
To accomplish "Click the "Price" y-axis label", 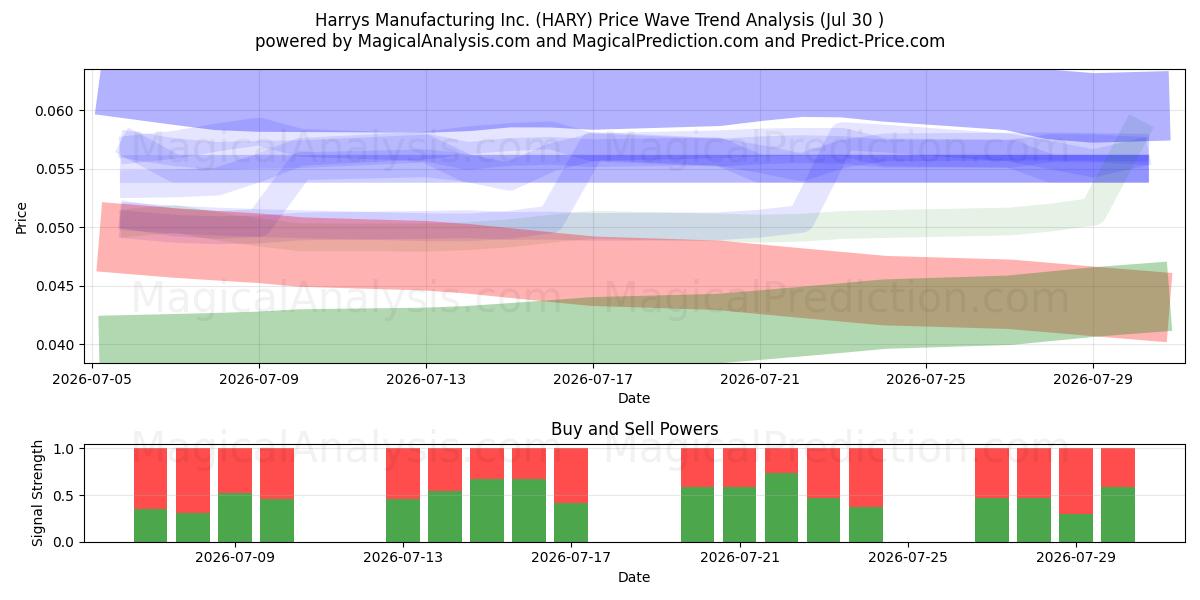I will (21, 217).
